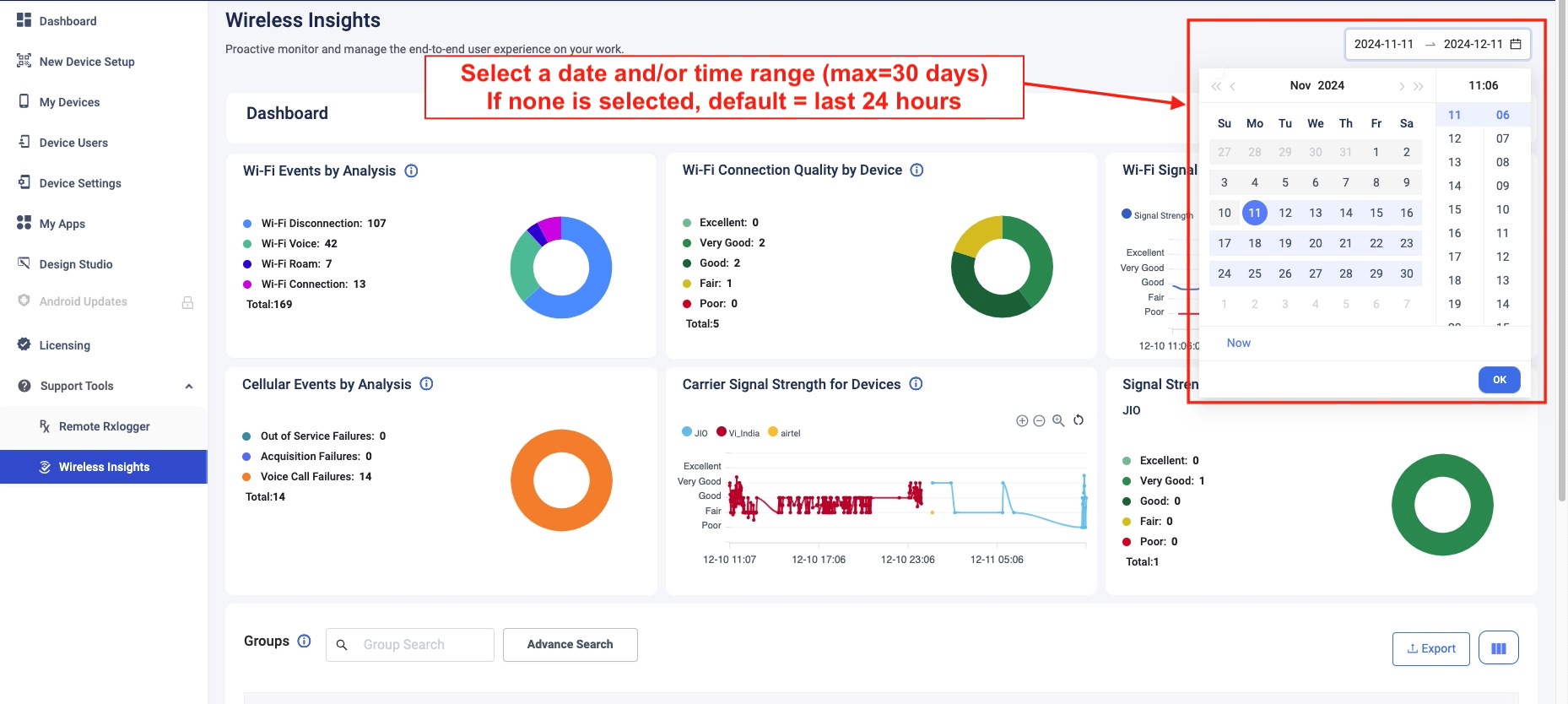Toggle JIO series in carrier chart legend
The width and height of the screenshot is (1568, 704).
(695, 433)
